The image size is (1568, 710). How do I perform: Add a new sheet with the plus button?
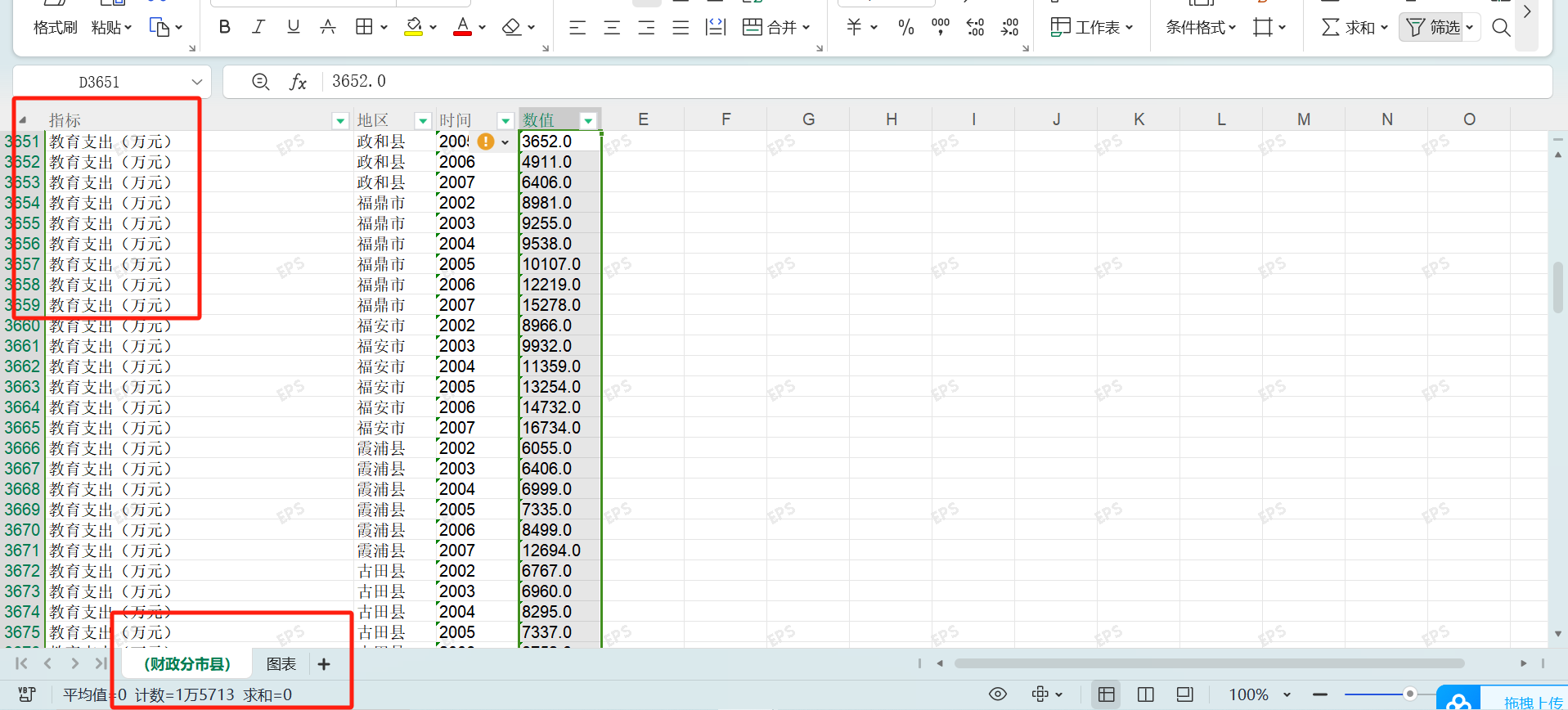click(324, 664)
